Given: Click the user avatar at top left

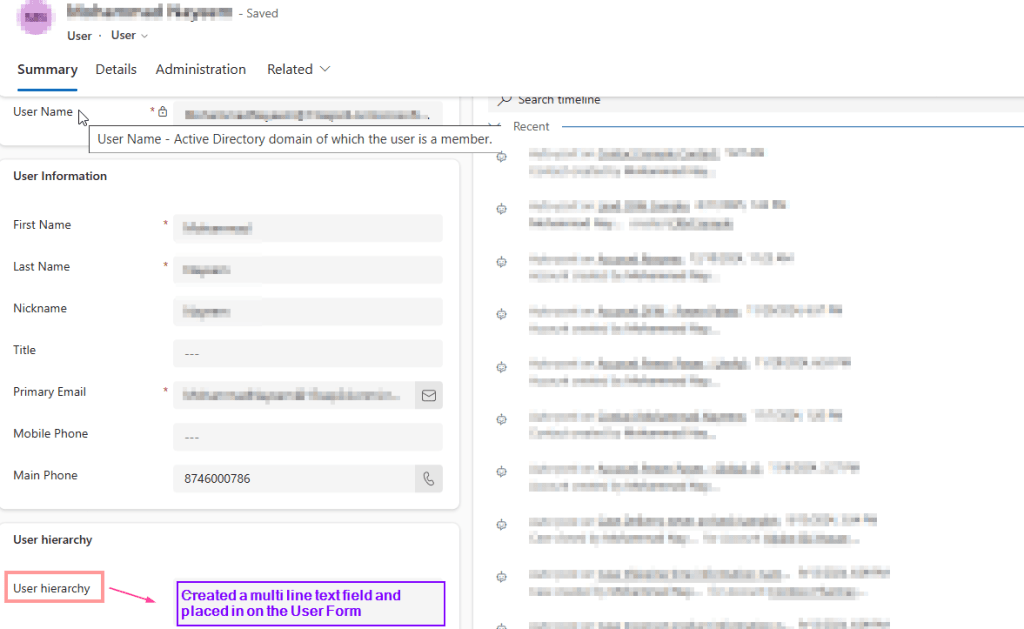Looking at the screenshot, I should coord(37,20).
